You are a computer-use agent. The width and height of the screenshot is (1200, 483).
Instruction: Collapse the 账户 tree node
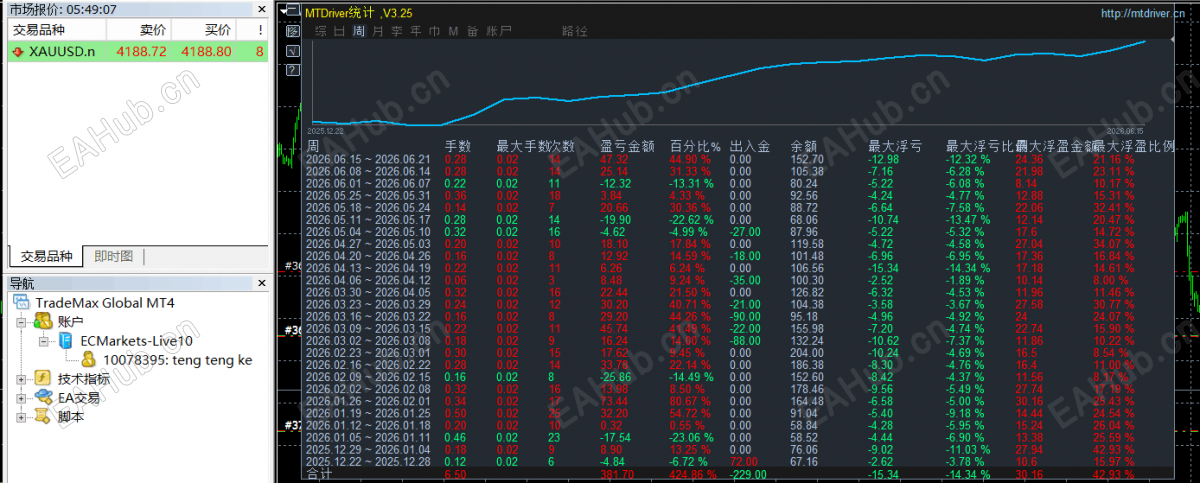coord(21,322)
